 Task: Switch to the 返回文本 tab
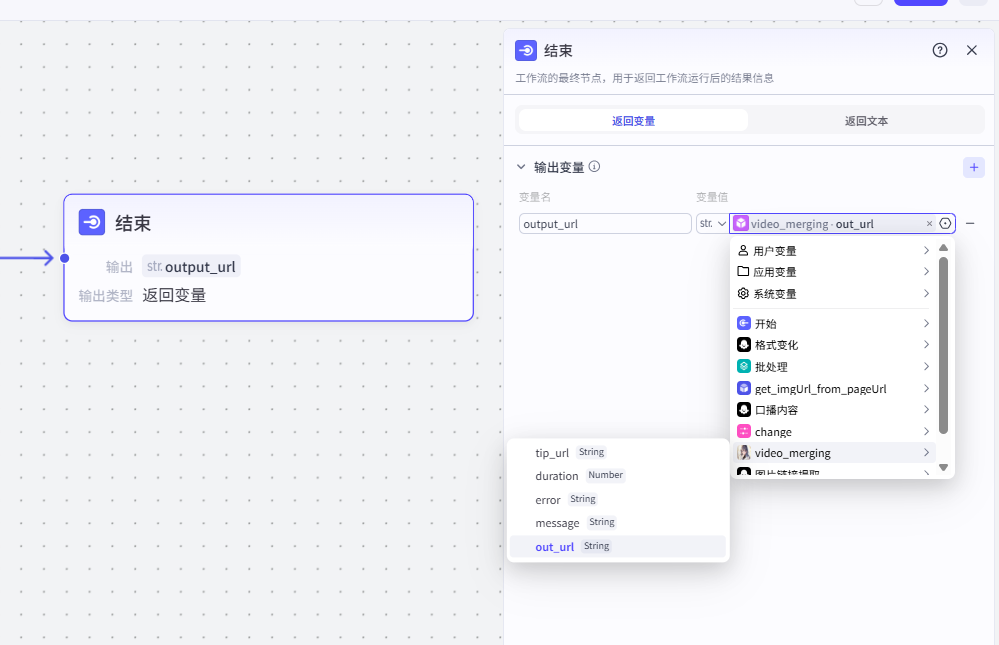(x=866, y=121)
